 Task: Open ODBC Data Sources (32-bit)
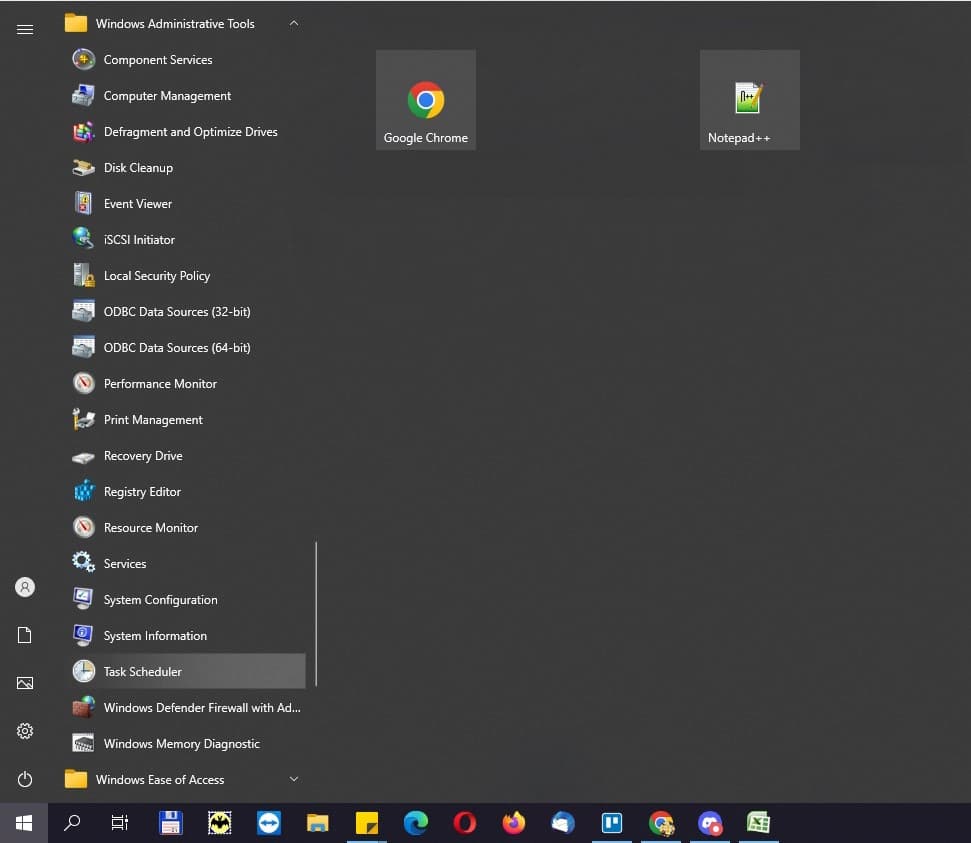tap(185, 311)
